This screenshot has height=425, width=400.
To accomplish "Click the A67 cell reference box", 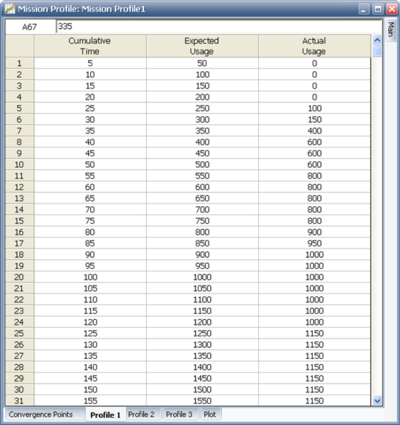I will (30, 27).
